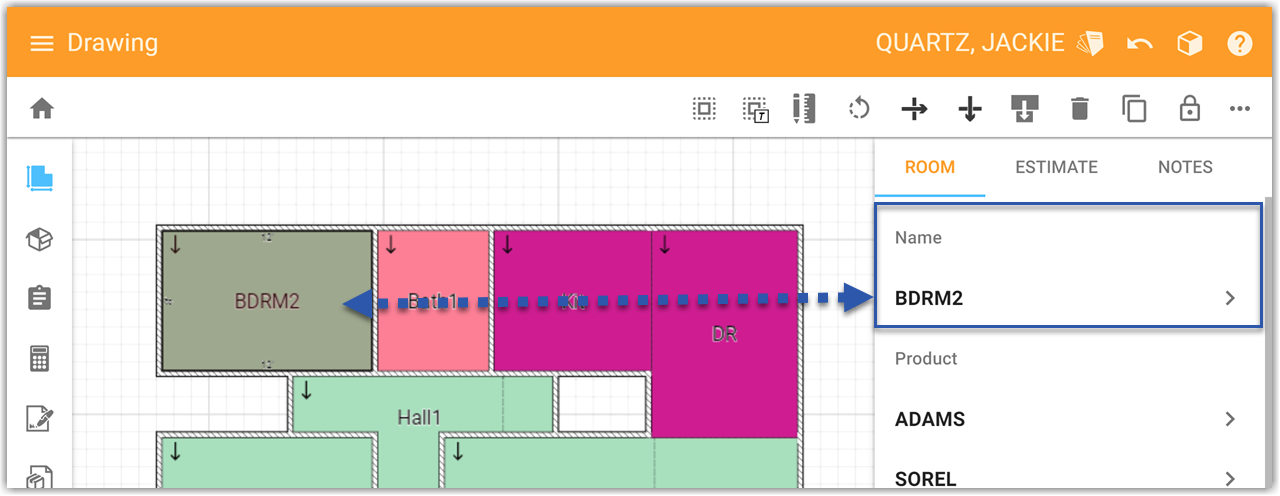This screenshot has width=1280, height=496.
Task: Open the hamburger main menu
Action: pos(41,44)
